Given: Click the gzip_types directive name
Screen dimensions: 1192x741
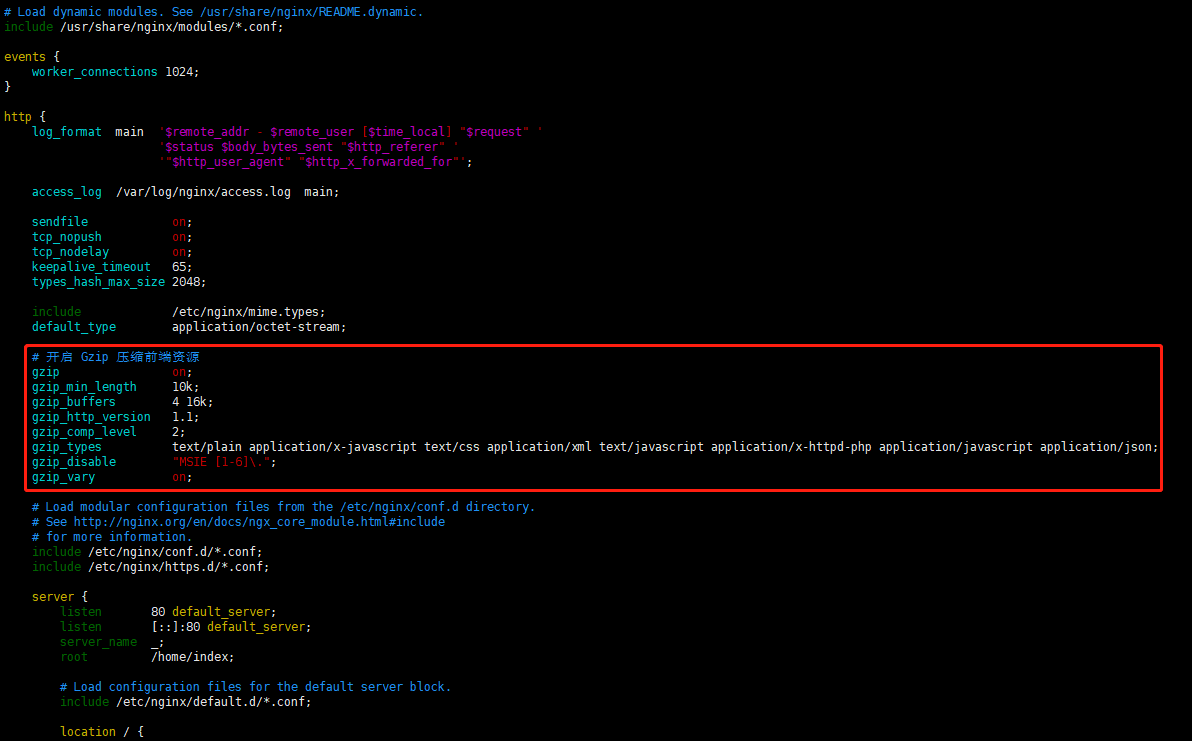Looking at the screenshot, I should click(66, 447).
